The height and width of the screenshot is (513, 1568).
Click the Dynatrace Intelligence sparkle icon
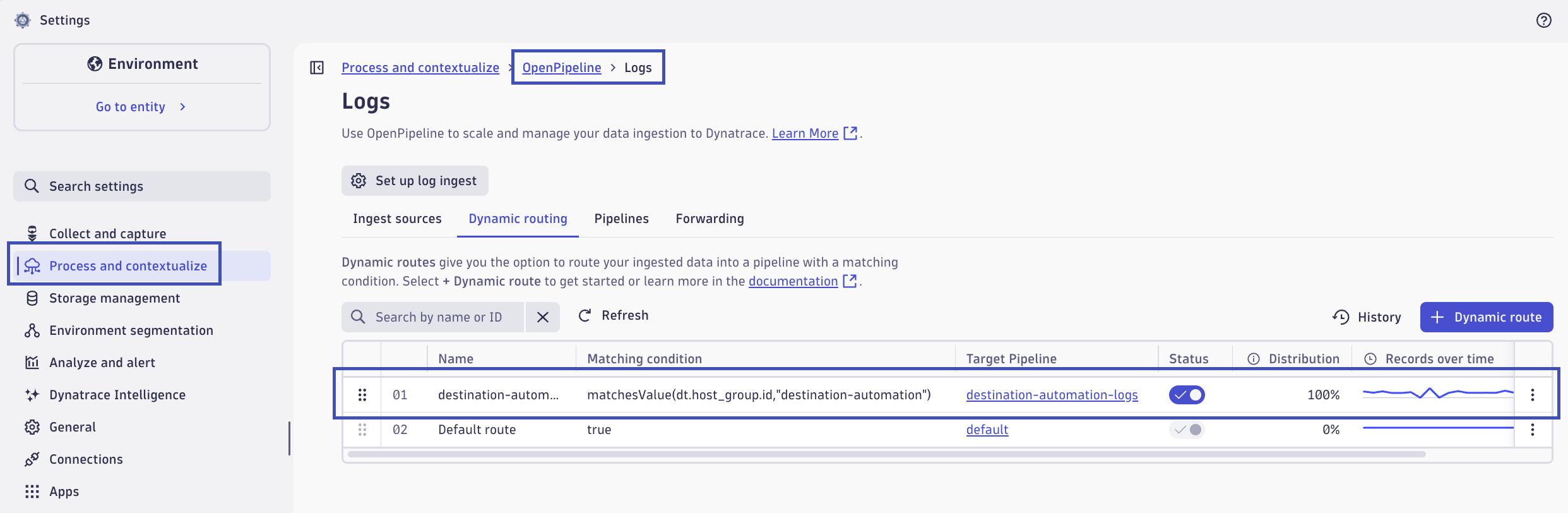coord(32,395)
